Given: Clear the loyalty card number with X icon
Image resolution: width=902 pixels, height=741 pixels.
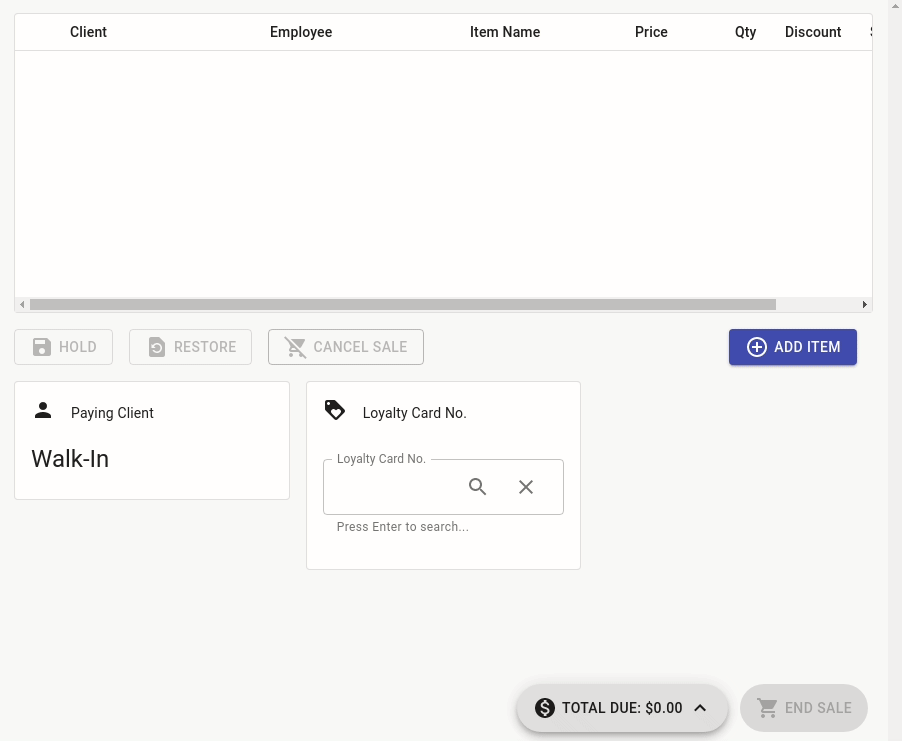Looking at the screenshot, I should pyautogui.click(x=526, y=487).
